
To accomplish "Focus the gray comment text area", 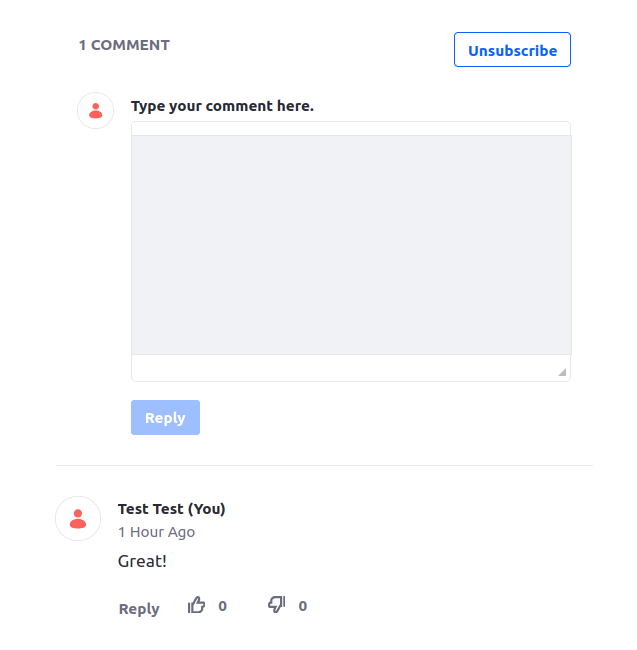I will (x=351, y=245).
